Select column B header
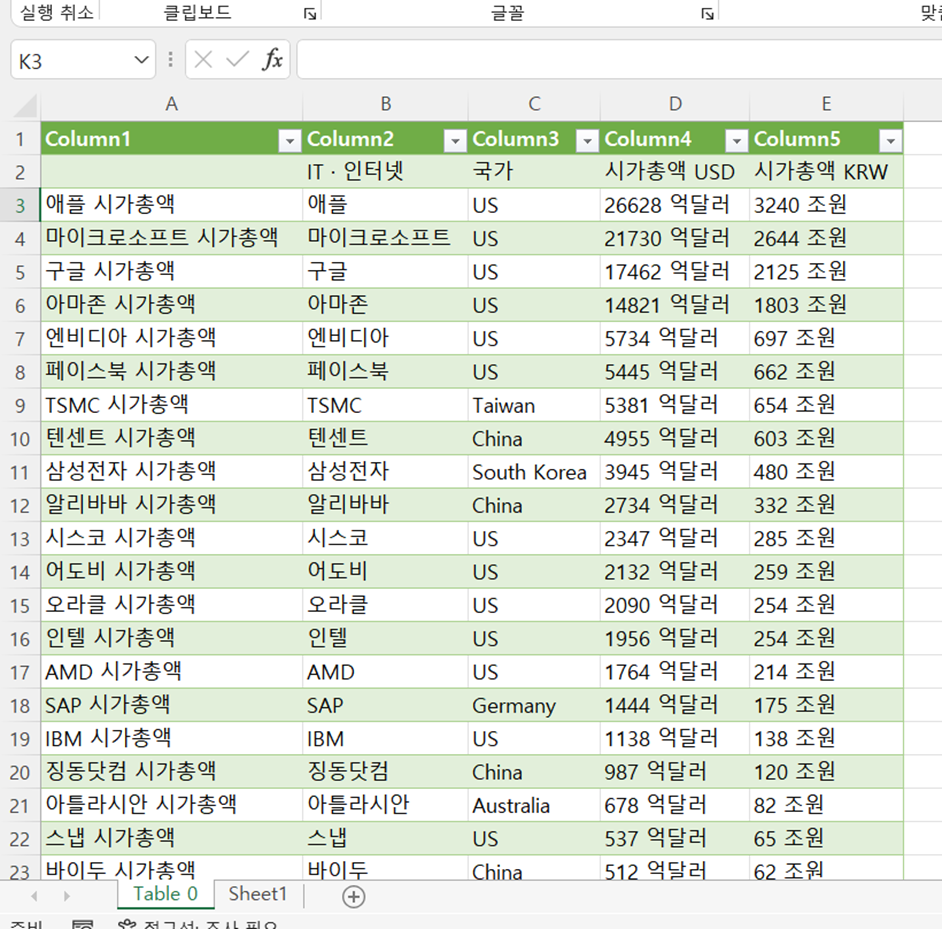The image size is (942, 929). click(386, 105)
